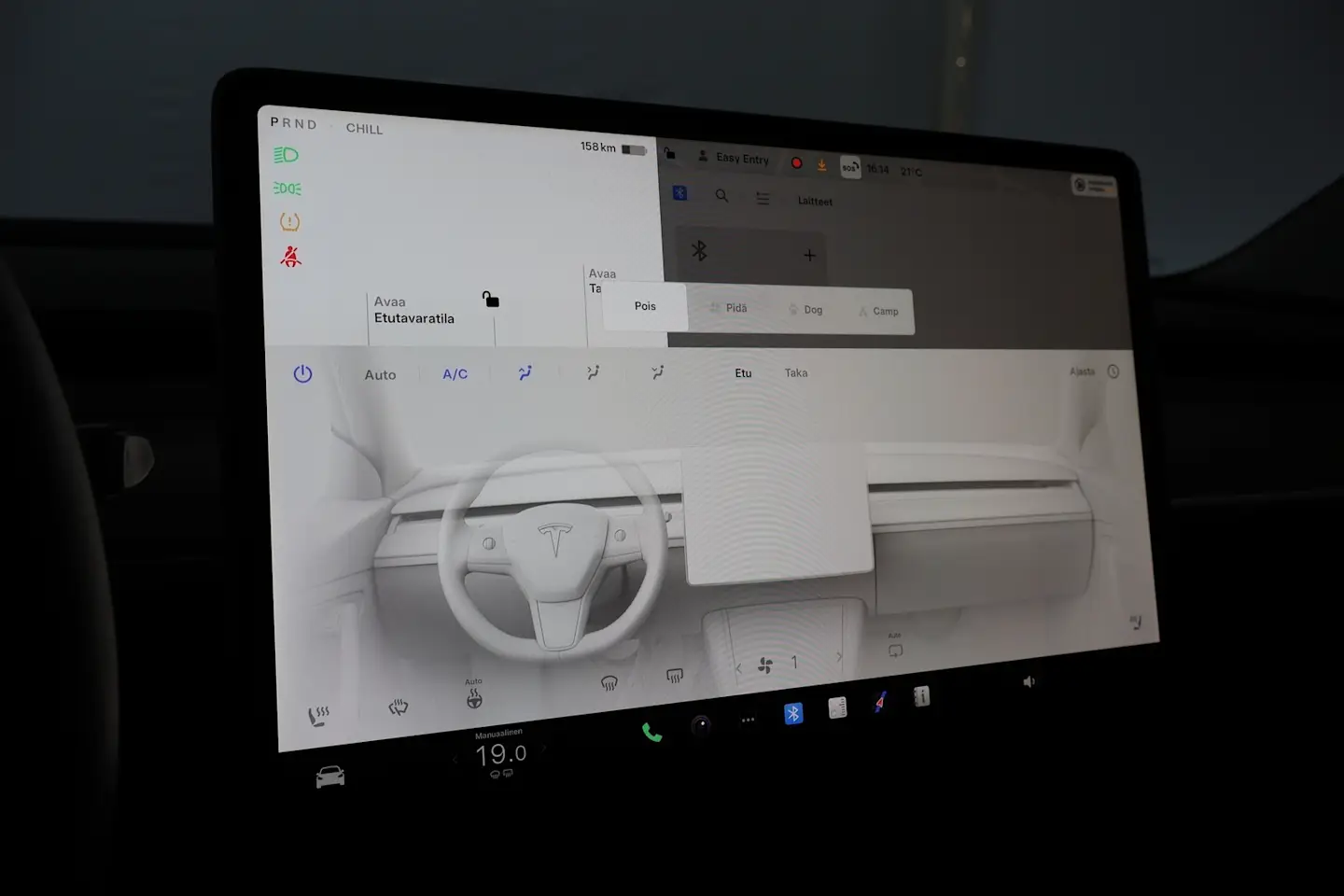Toggle the front windshield defrost icon
The image size is (1344, 896).
(x=609, y=683)
